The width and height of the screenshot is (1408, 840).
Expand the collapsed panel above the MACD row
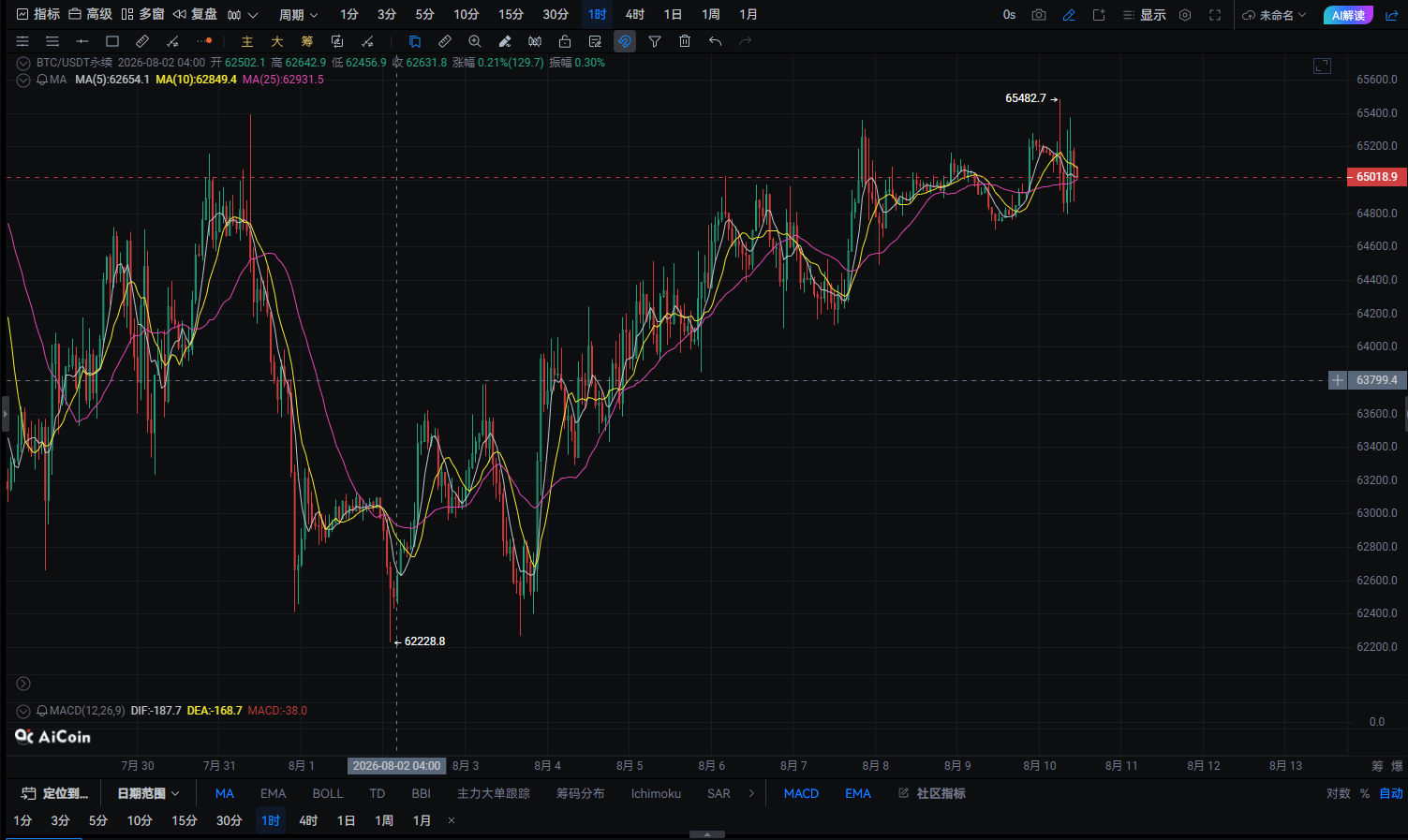tap(23, 684)
